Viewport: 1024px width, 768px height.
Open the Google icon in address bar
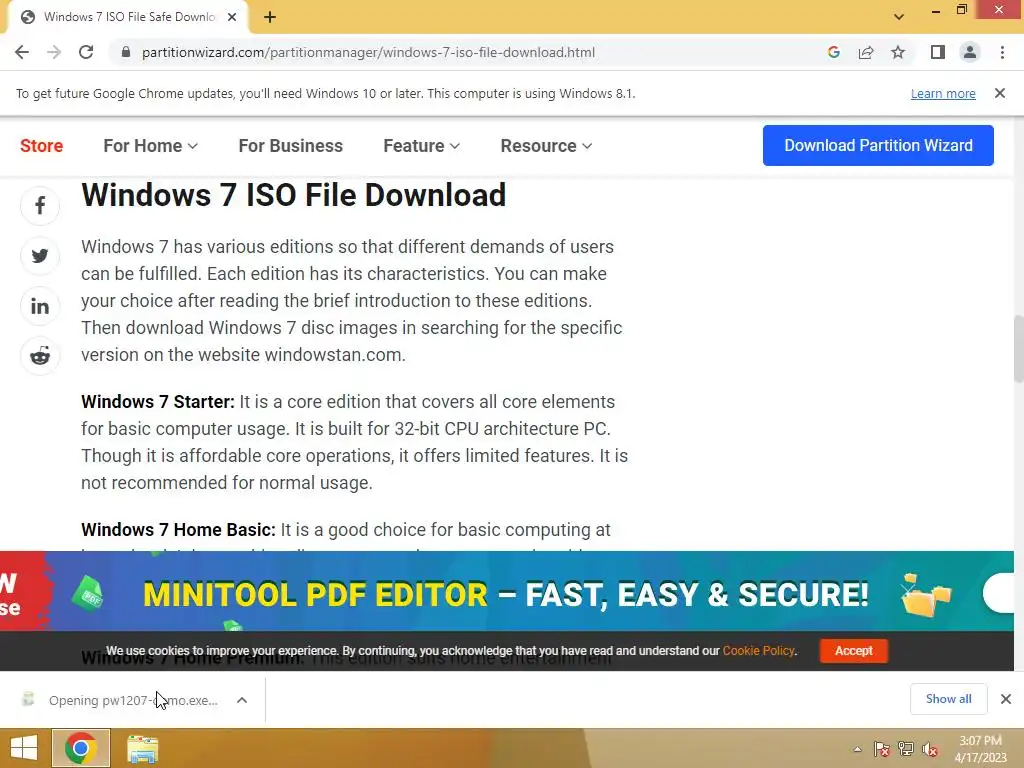coord(833,52)
